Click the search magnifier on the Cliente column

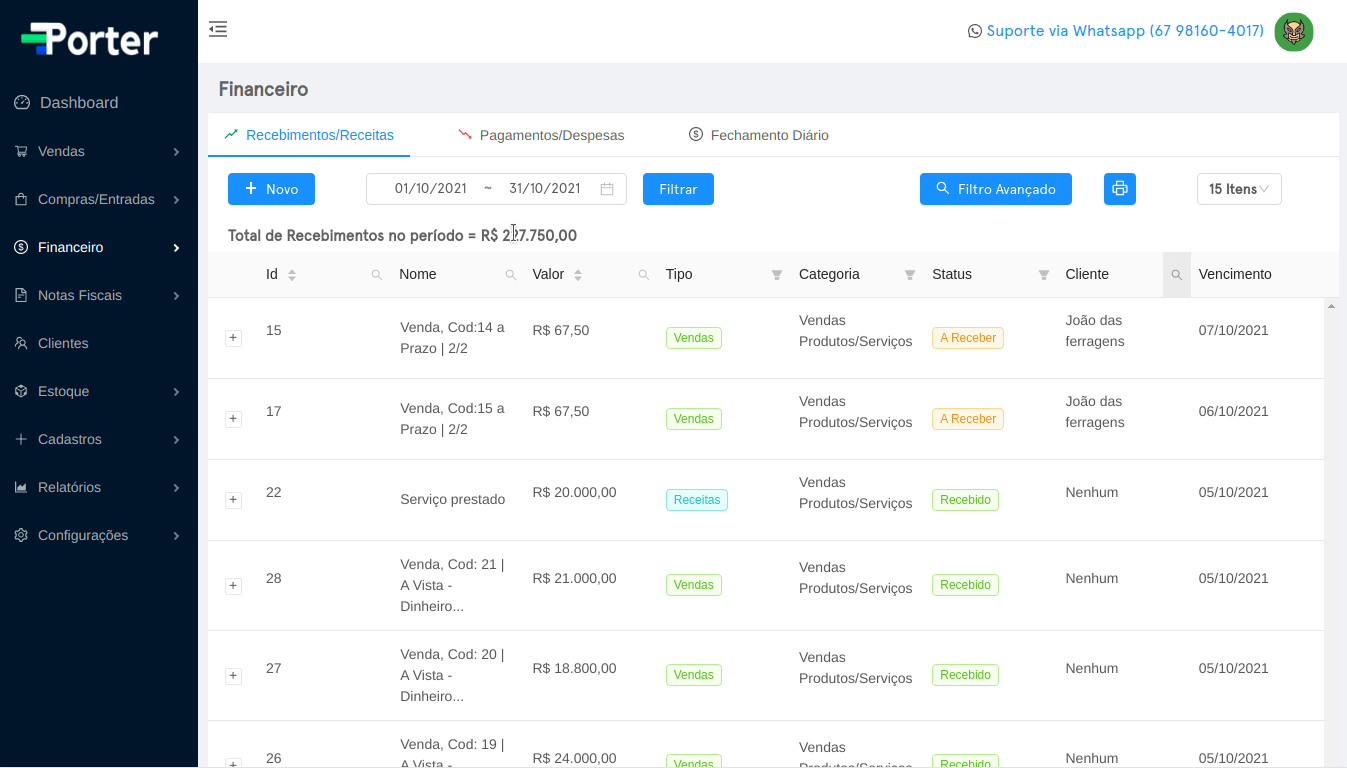click(x=1176, y=274)
